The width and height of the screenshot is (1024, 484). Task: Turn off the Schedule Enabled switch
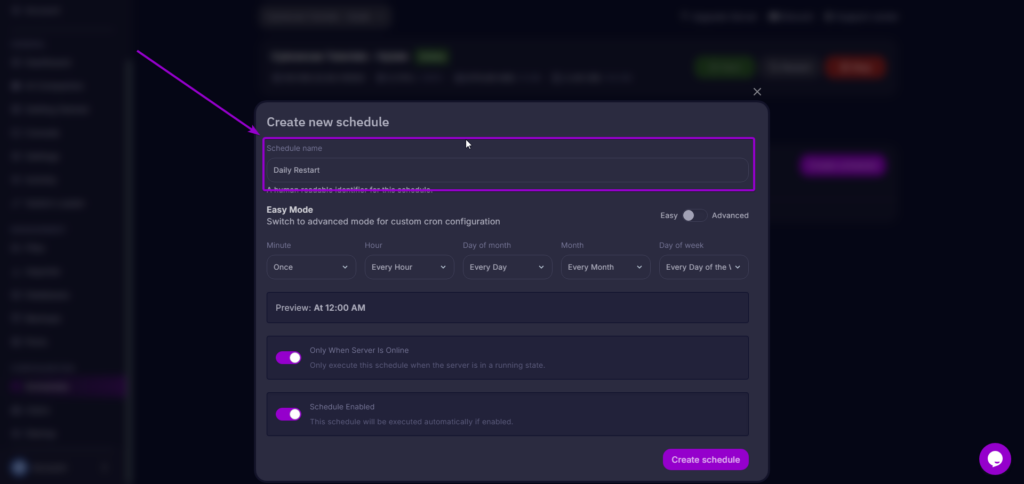tap(288, 414)
